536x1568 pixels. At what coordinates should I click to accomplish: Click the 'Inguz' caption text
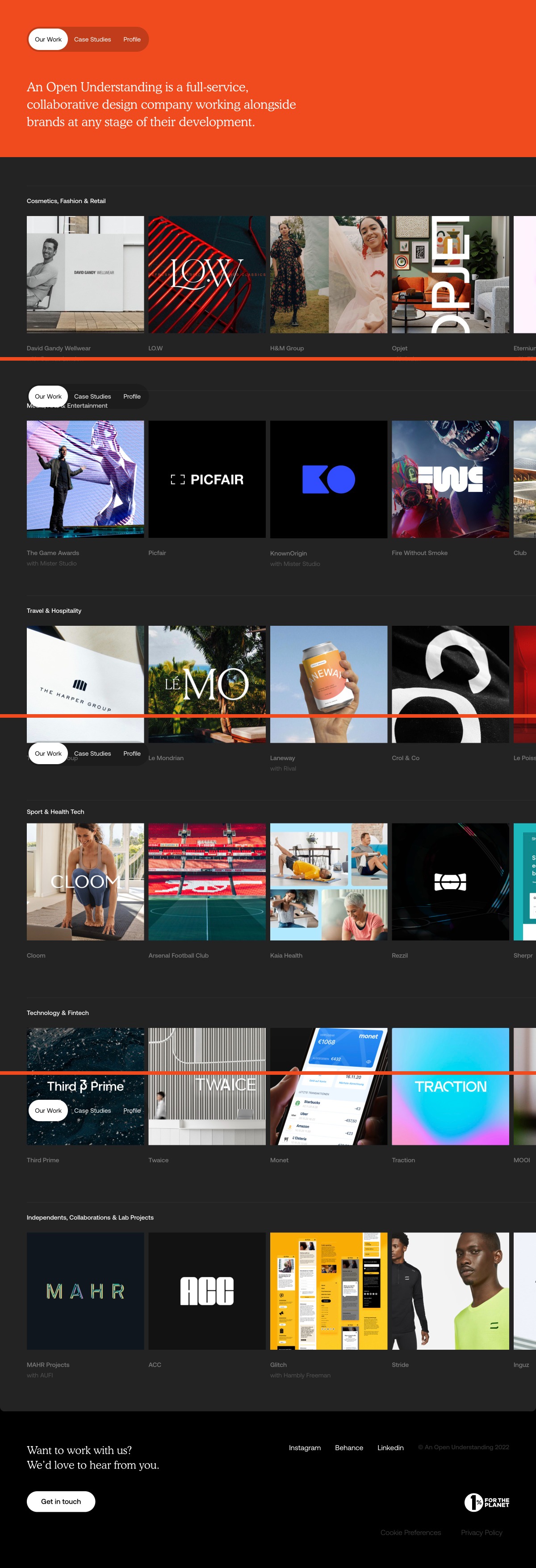[521, 1365]
